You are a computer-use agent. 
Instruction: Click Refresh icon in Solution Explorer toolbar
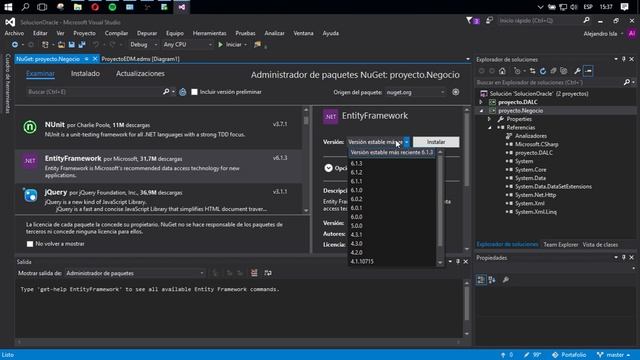click(542, 71)
